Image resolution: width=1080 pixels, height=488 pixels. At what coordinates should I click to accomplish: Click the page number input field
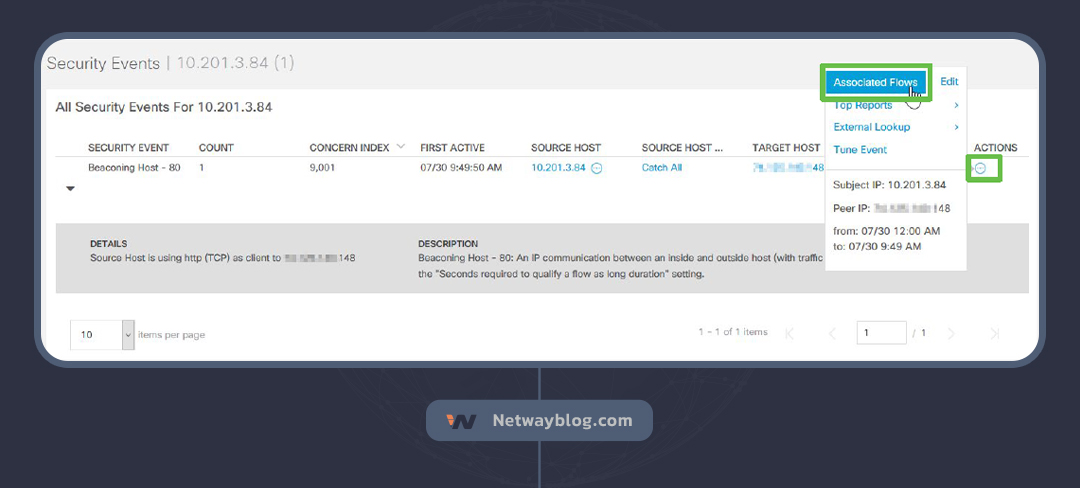tap(880, 334)
